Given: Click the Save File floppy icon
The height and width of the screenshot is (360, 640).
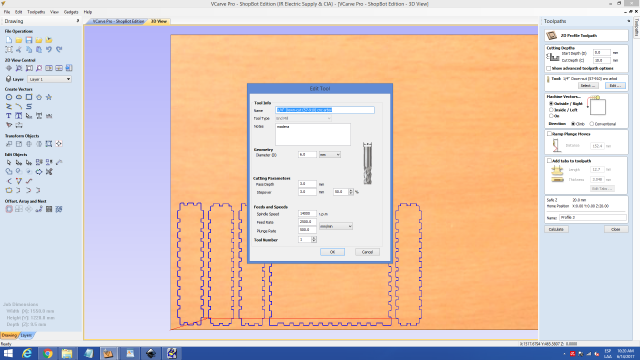Looking at the screenshot, I should point(29,40).
